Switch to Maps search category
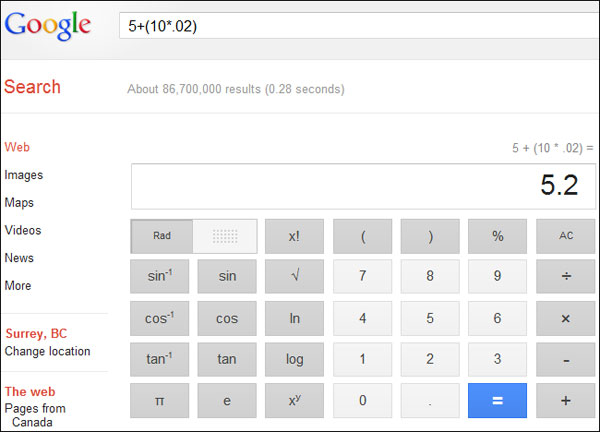This screenshot has height=432, width=600. point(19,203)
